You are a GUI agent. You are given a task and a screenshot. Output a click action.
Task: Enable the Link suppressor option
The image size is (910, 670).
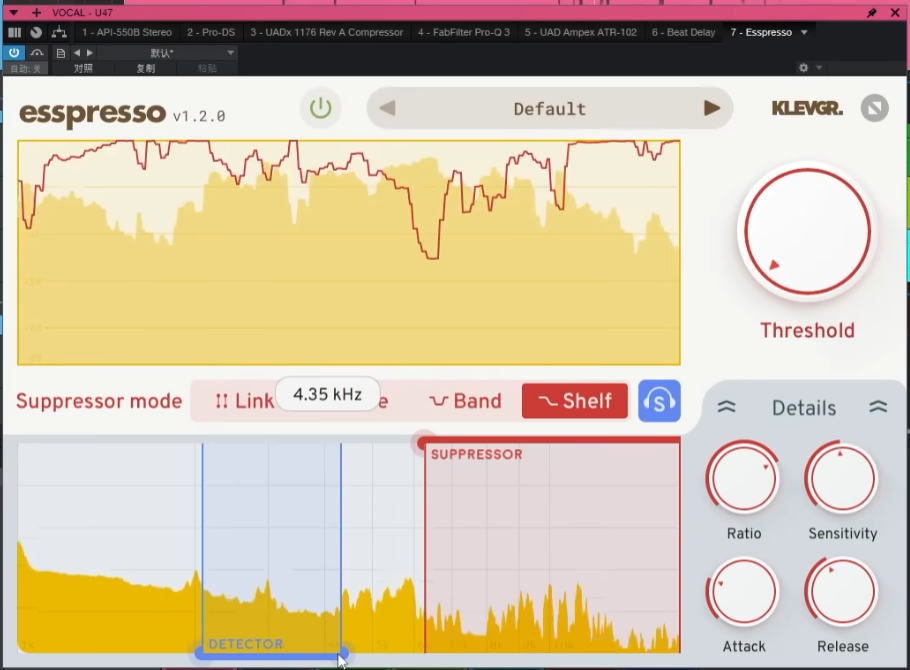(243, 401)
